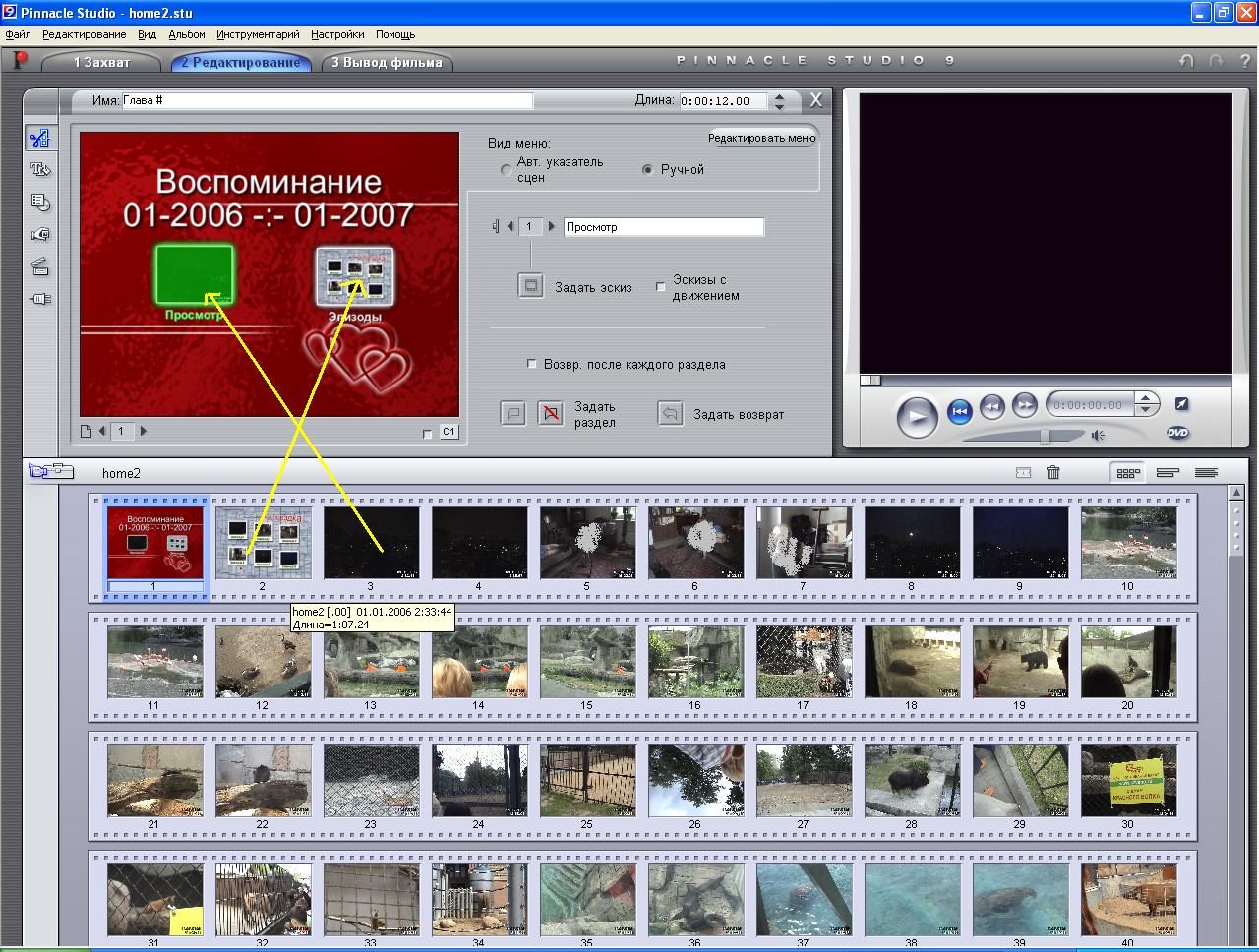
Task: Toggle the video toolbox above storyboard
Action: [51, 471]
